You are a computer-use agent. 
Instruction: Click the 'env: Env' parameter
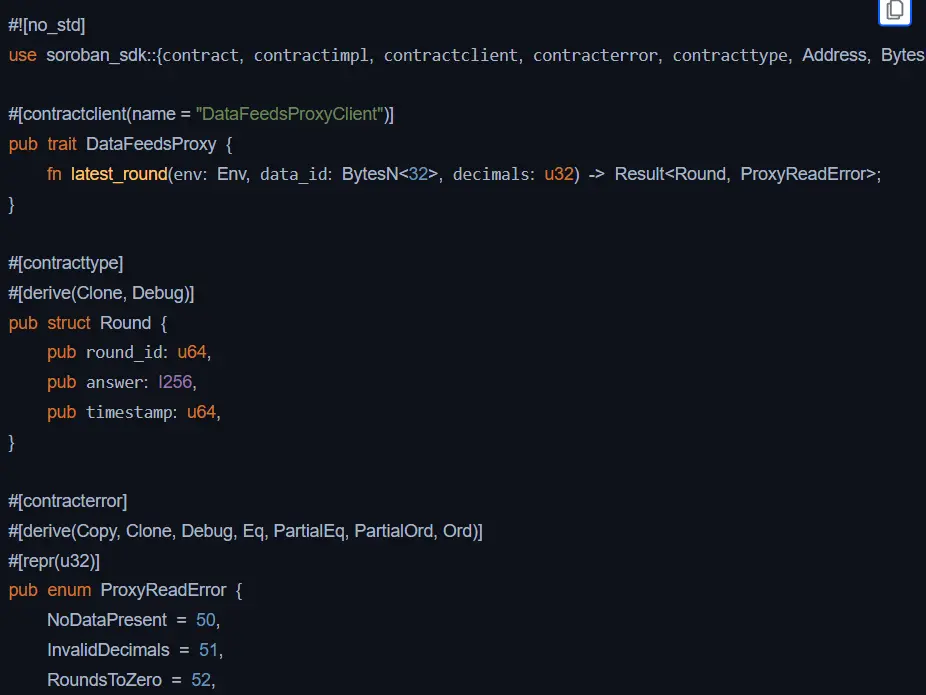tap(210, 174)
